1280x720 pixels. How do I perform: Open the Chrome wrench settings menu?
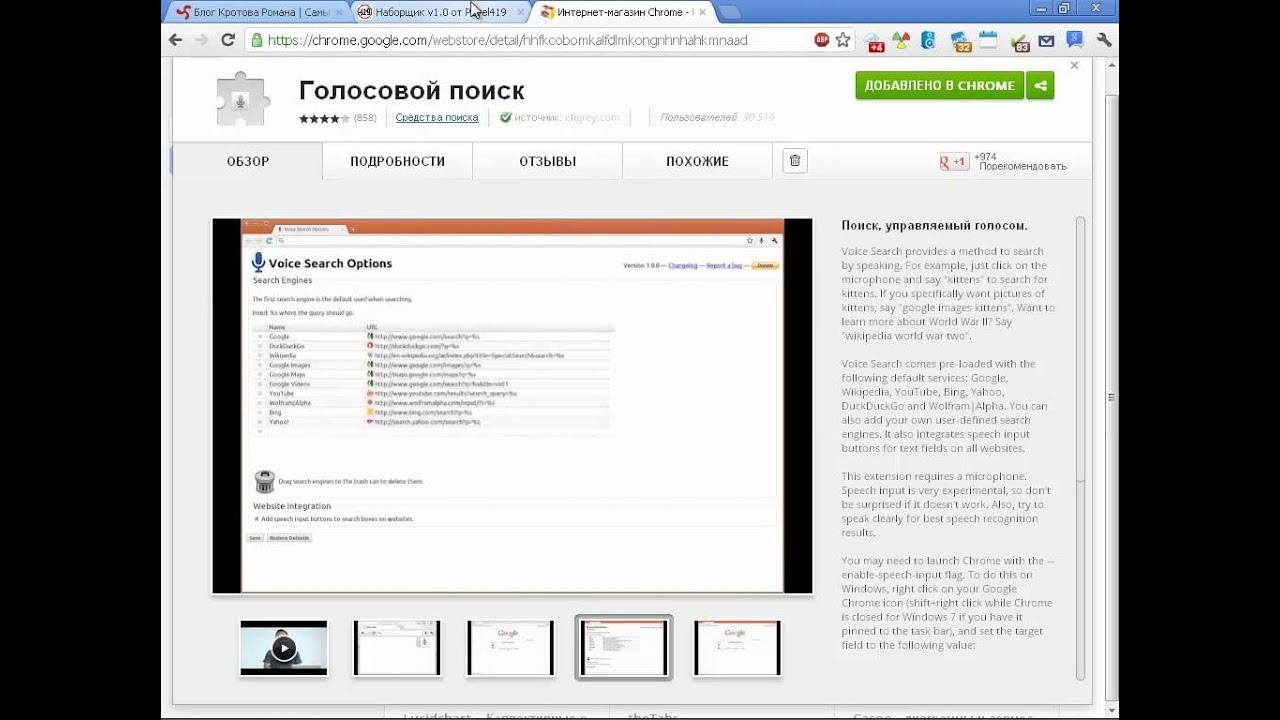click(1104, 40)
